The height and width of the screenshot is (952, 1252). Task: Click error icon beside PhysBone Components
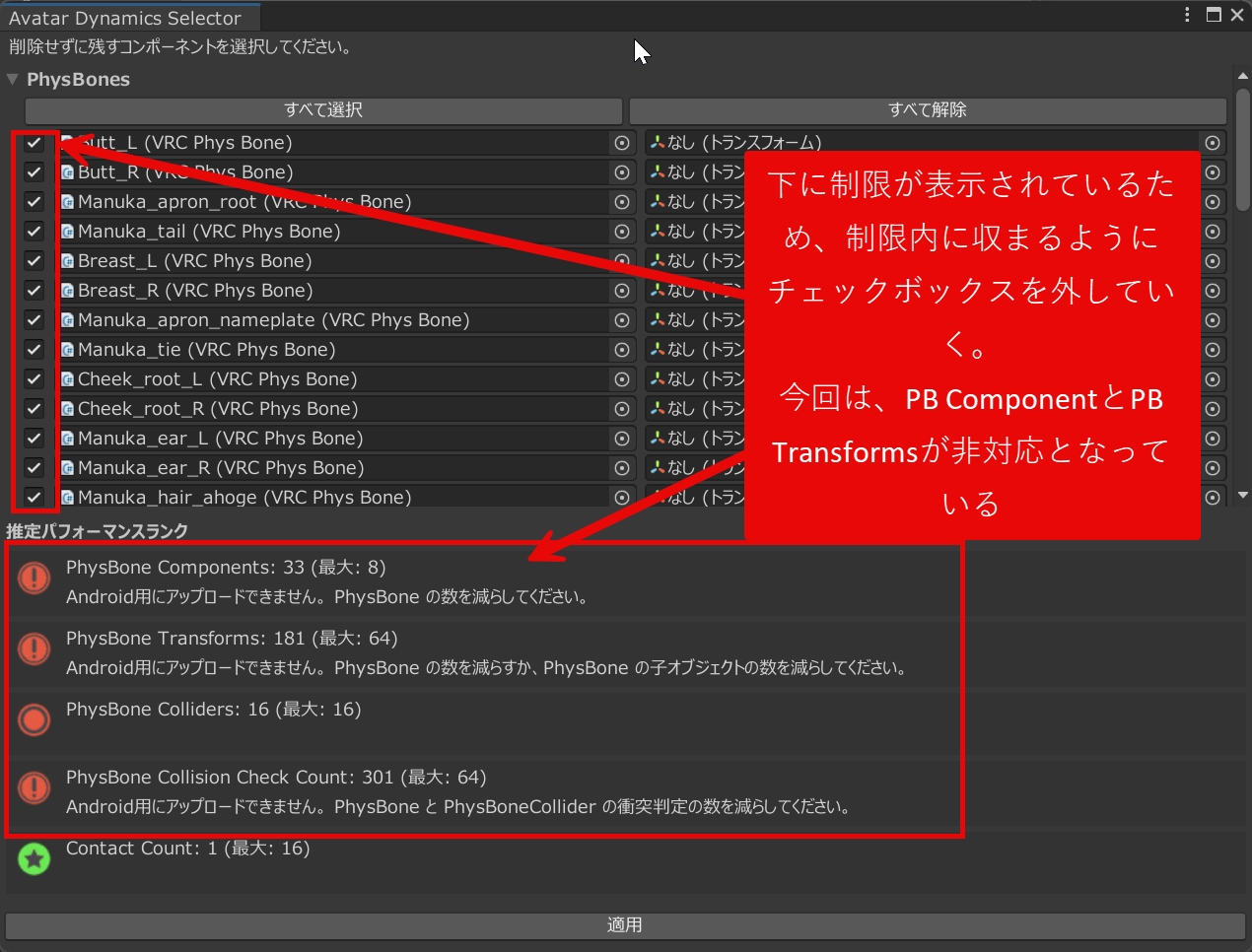click(35, 578)
